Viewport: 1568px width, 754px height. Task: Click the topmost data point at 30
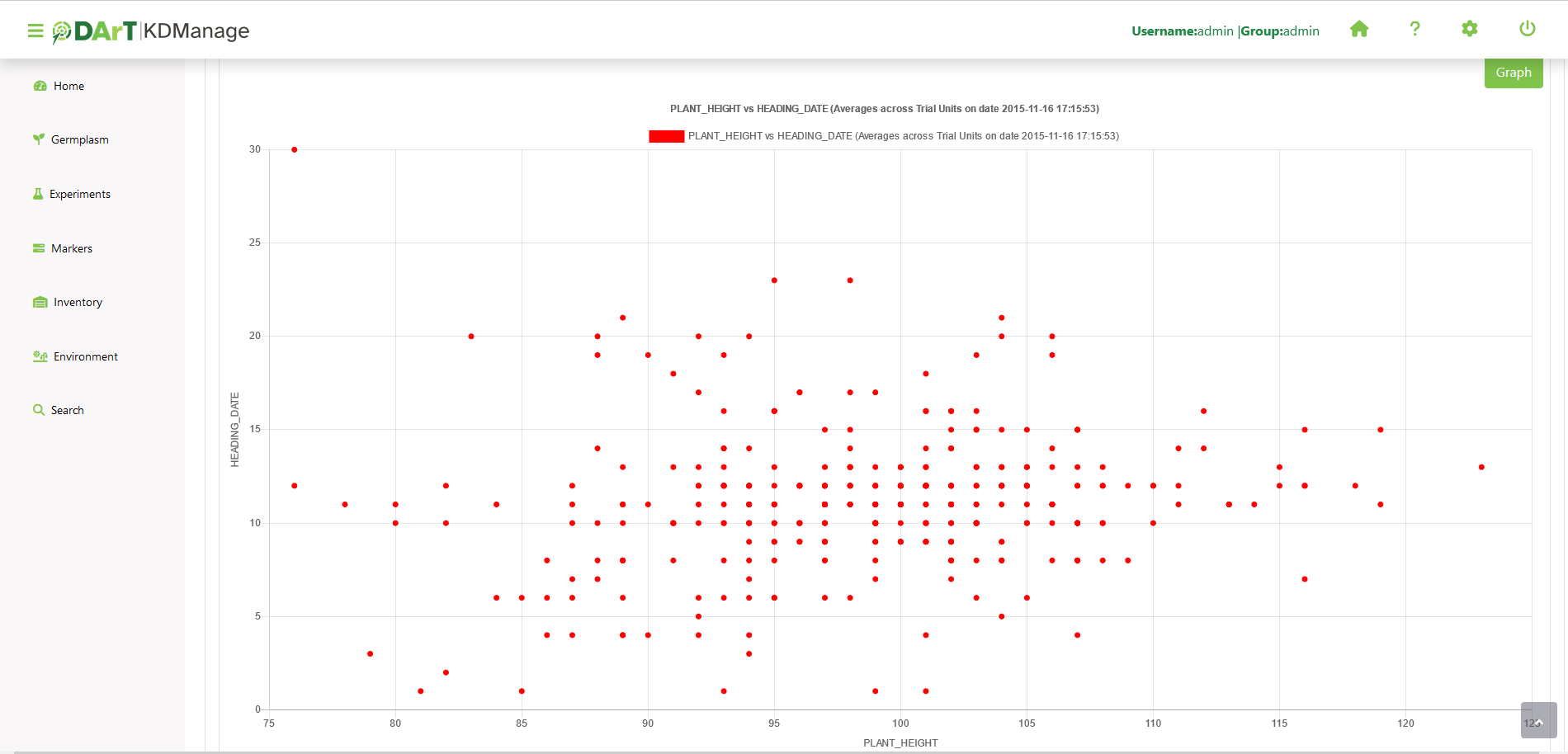(295, 150)
